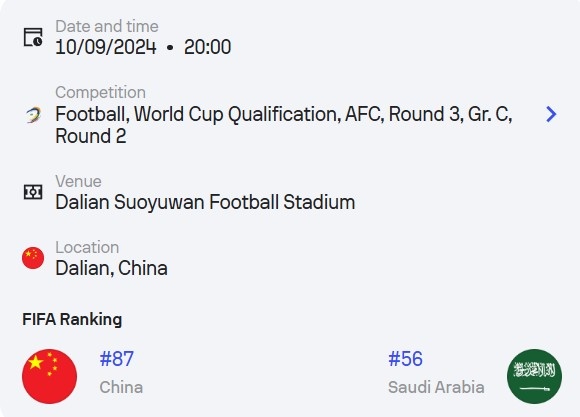Click the small China flag beside Location
This screenshot has width=580, height=417.
click(33, 258)
